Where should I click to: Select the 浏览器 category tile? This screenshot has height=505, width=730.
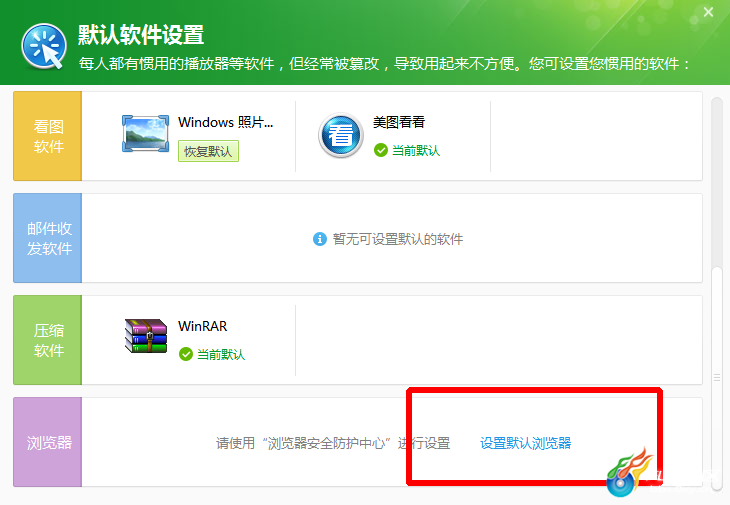coord(47,442)
